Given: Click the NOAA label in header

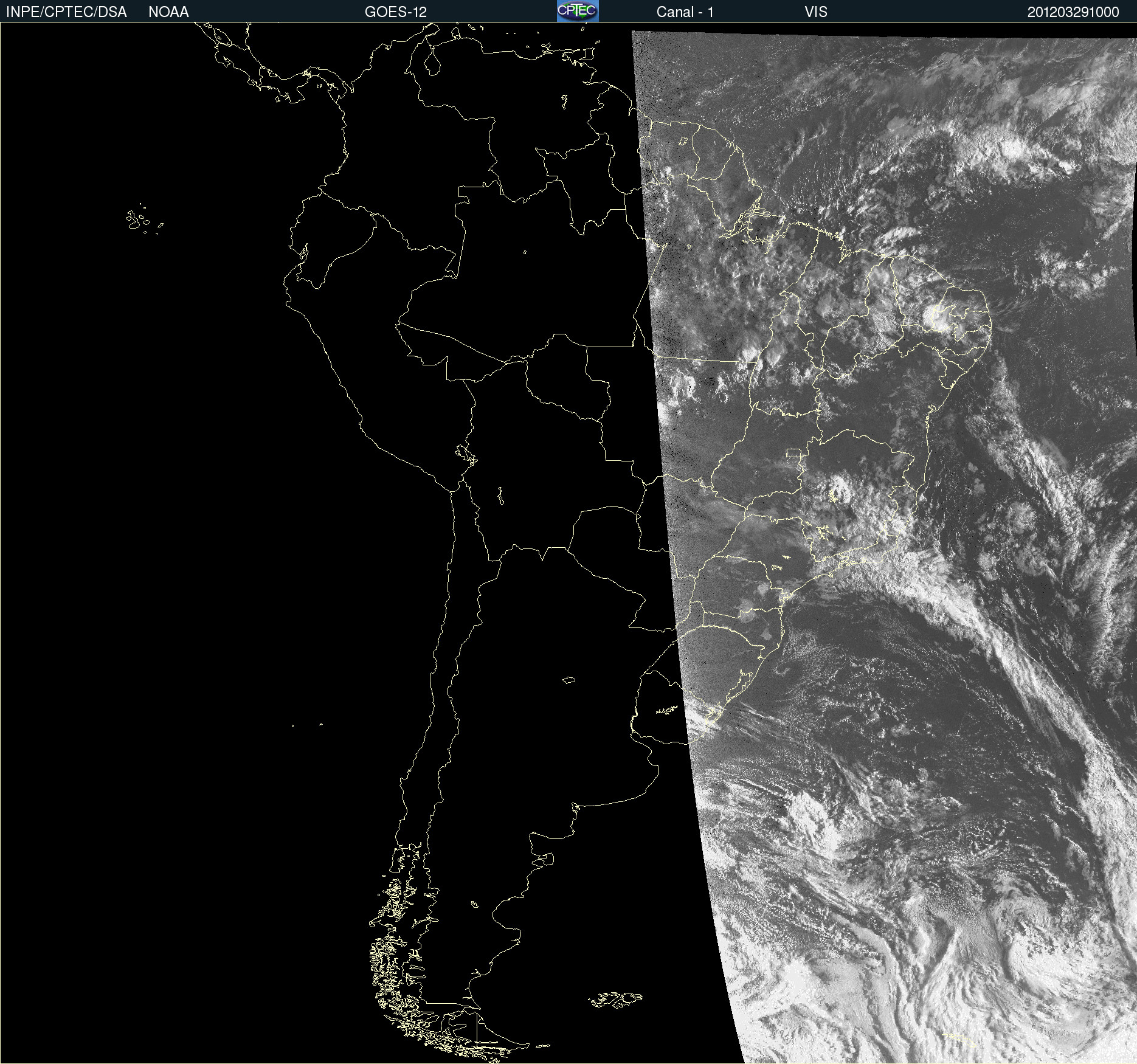Looking at the screenshot, I should click(168, 12).
